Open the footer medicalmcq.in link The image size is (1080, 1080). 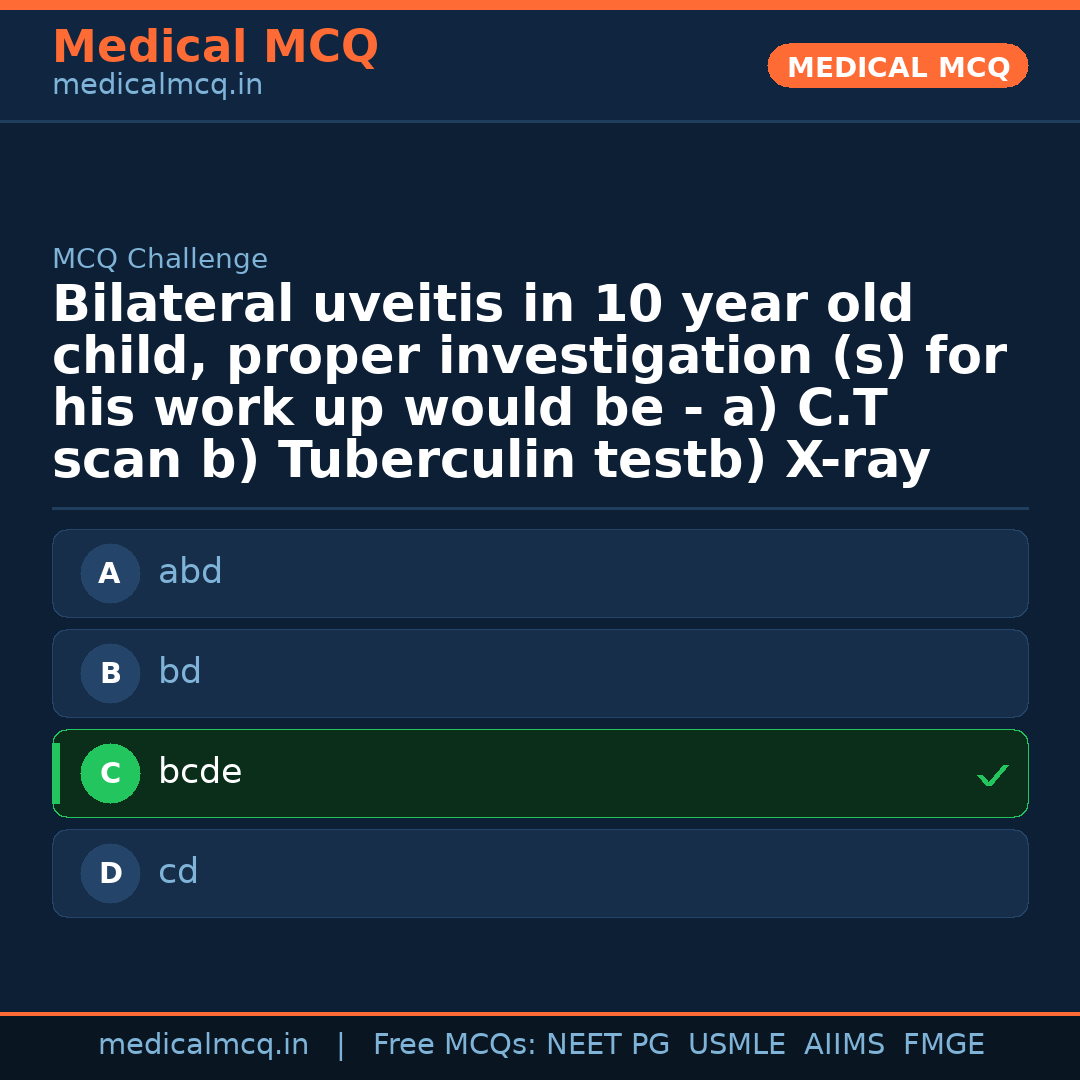[x=203, y=1045]
